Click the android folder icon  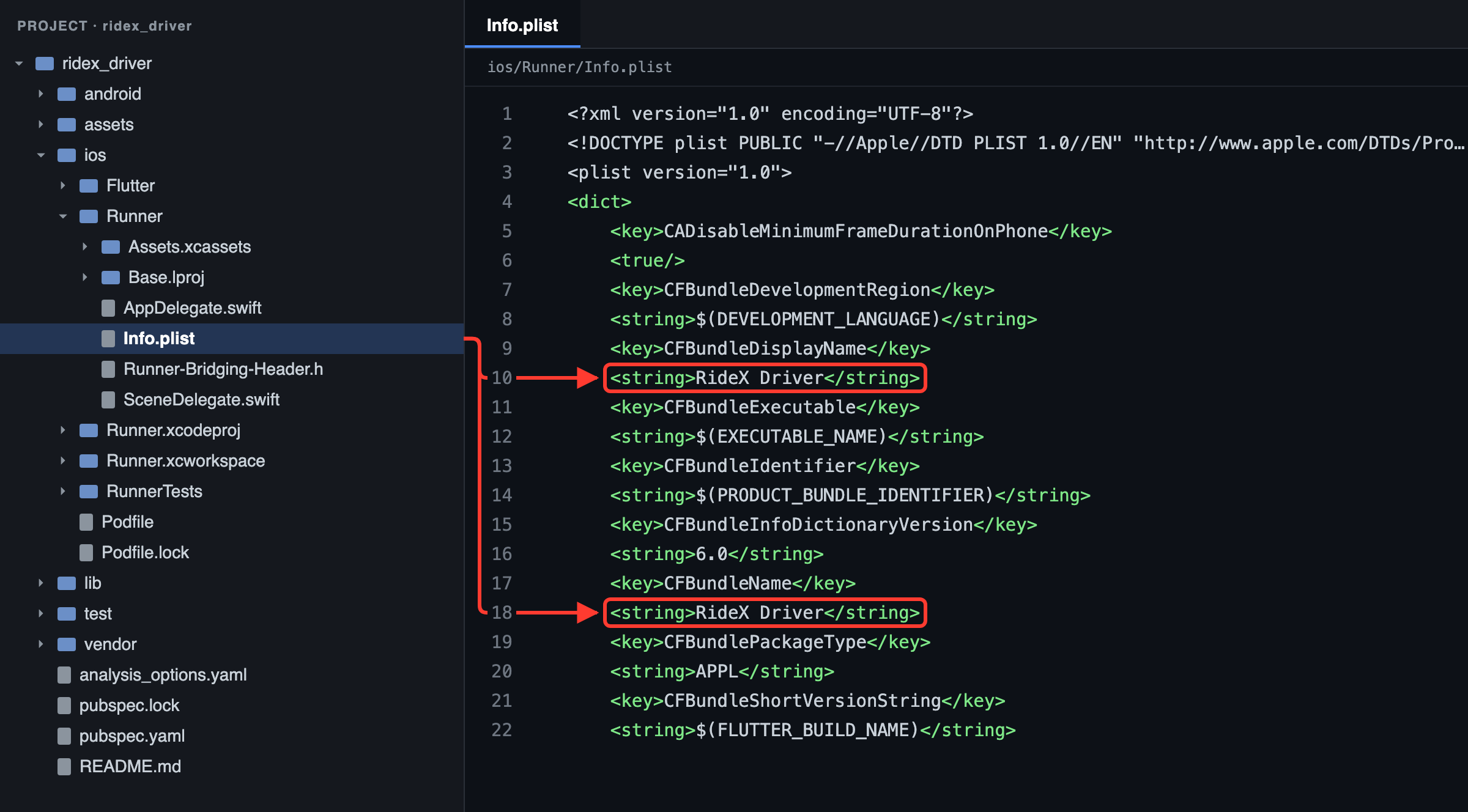click(x=67, y=94)
